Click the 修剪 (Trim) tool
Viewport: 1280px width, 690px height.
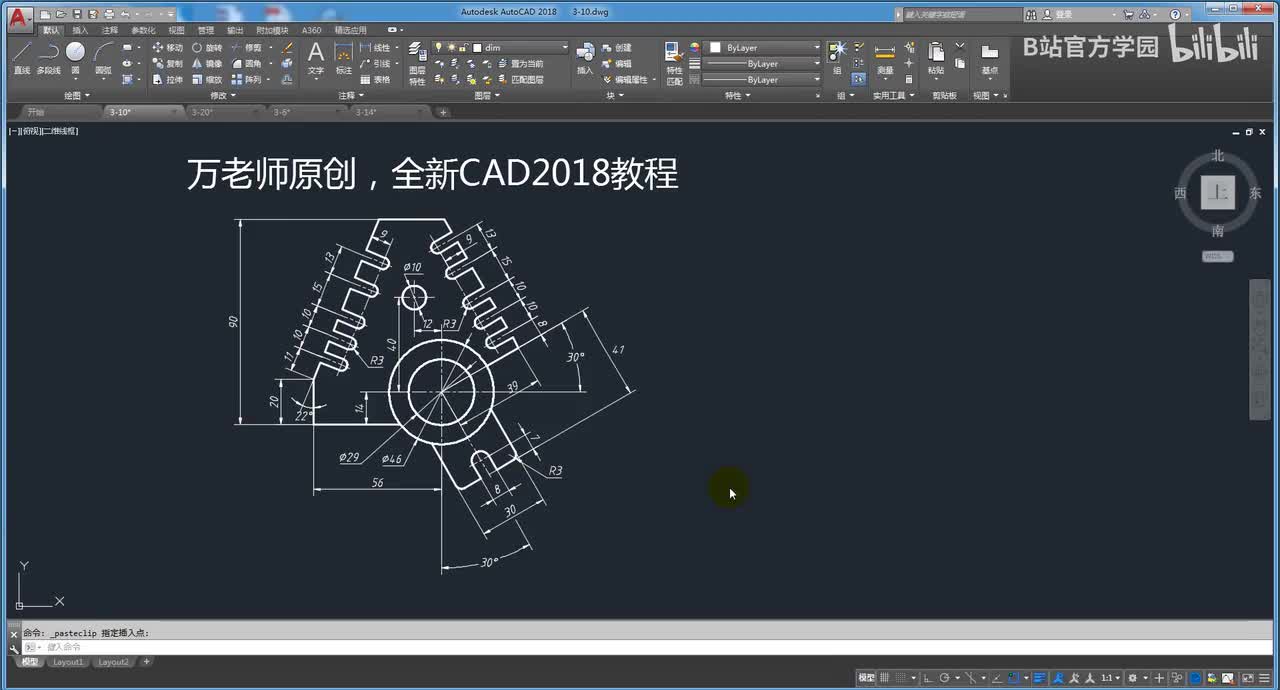(x=246, y=47)
